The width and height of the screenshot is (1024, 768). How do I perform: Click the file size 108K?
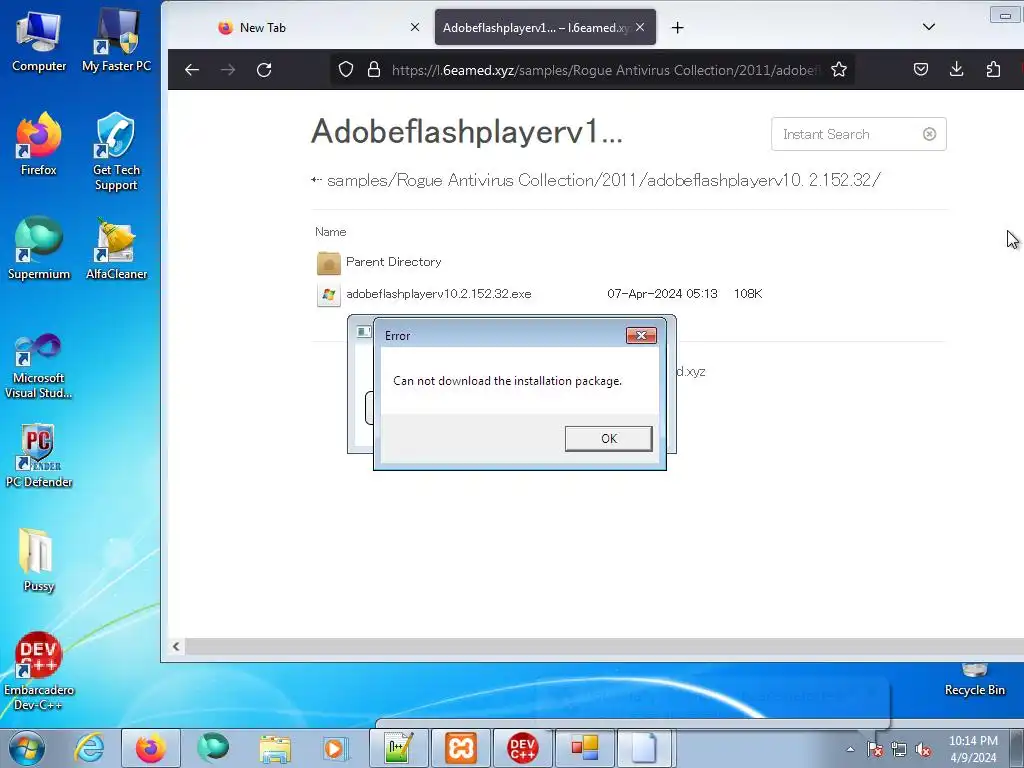click(x=748, y=294)
